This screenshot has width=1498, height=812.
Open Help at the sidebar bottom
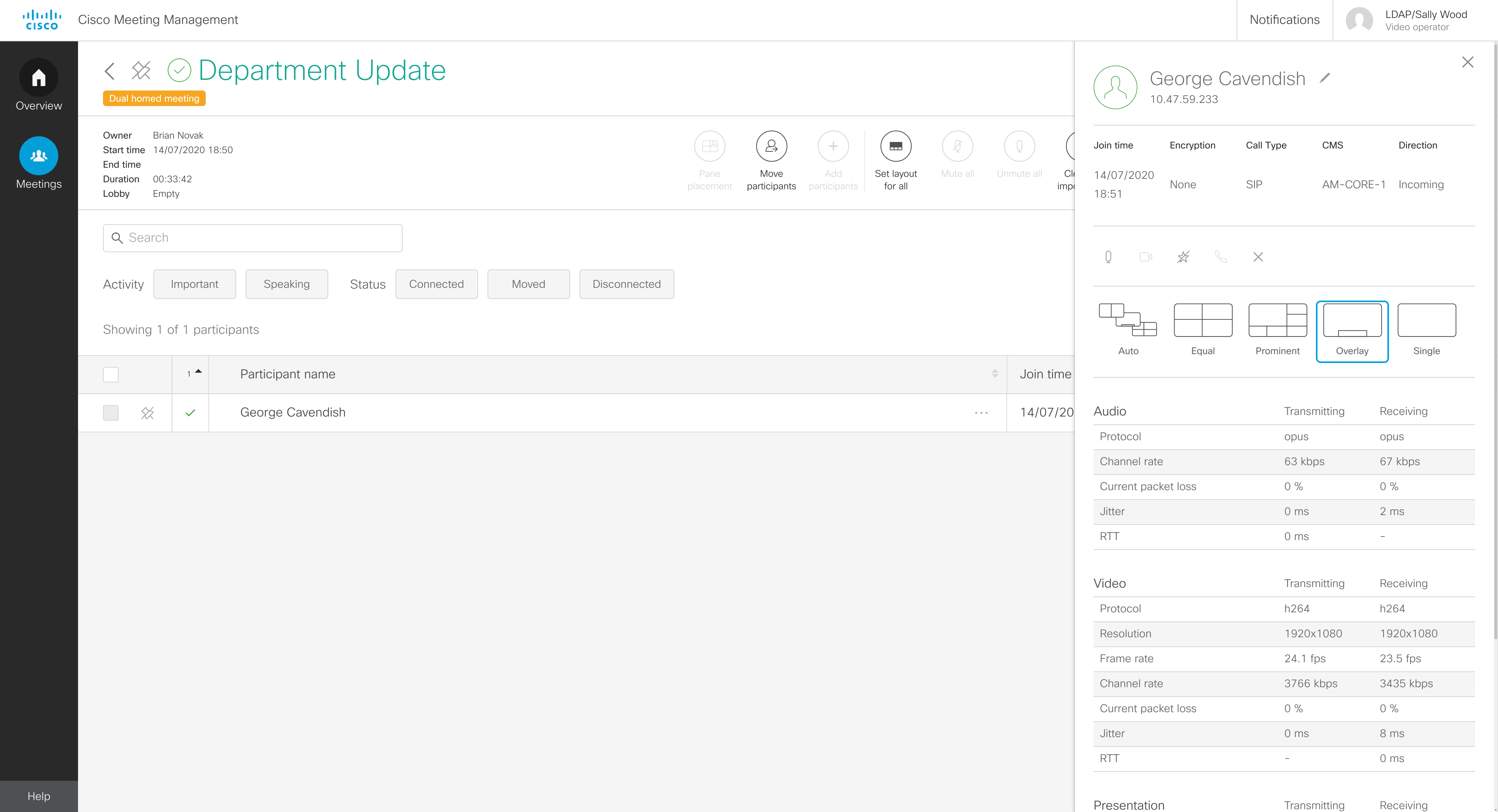pyautogui.click(x=38, y=796)
